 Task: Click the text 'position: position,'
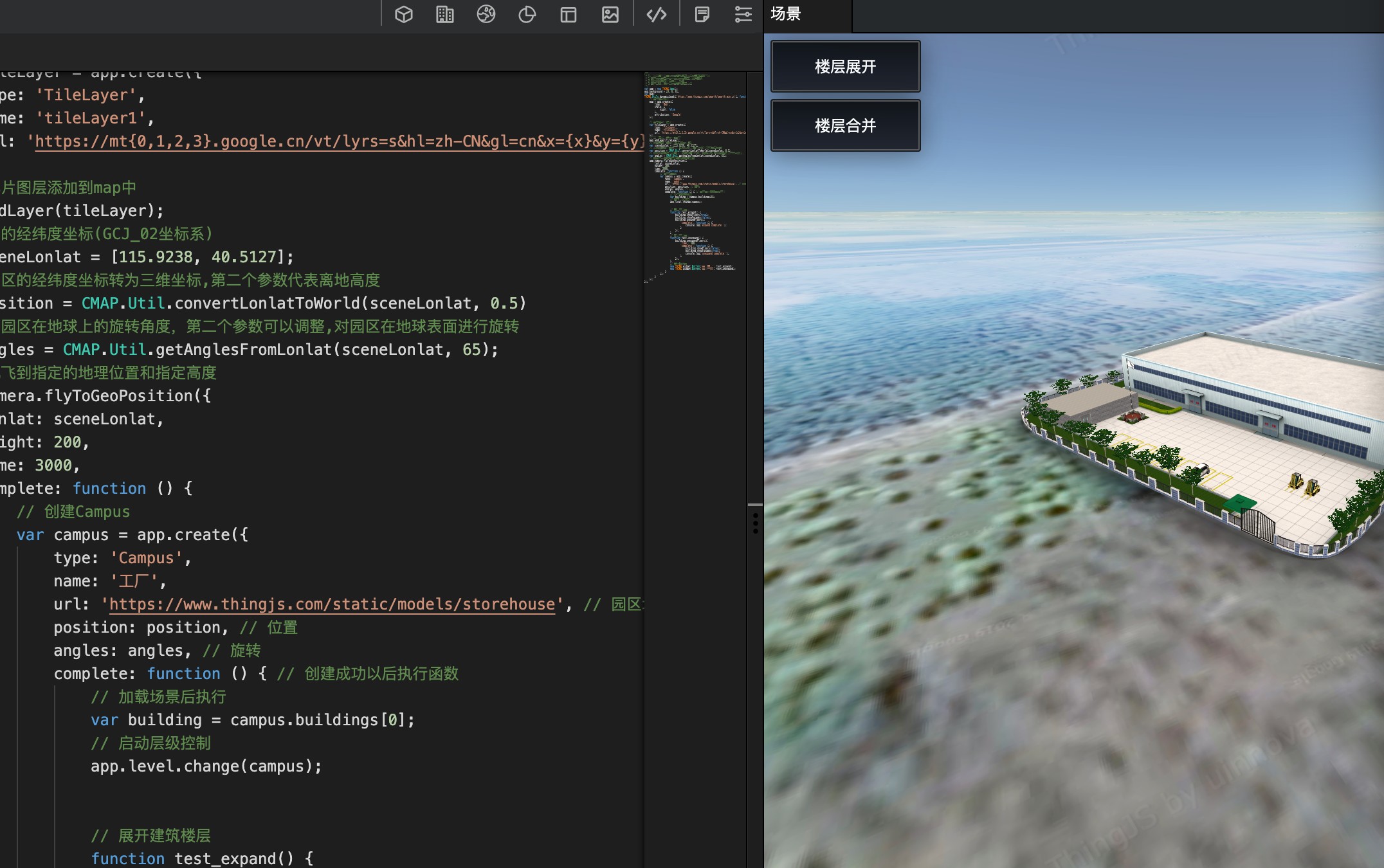coord(141,628)
